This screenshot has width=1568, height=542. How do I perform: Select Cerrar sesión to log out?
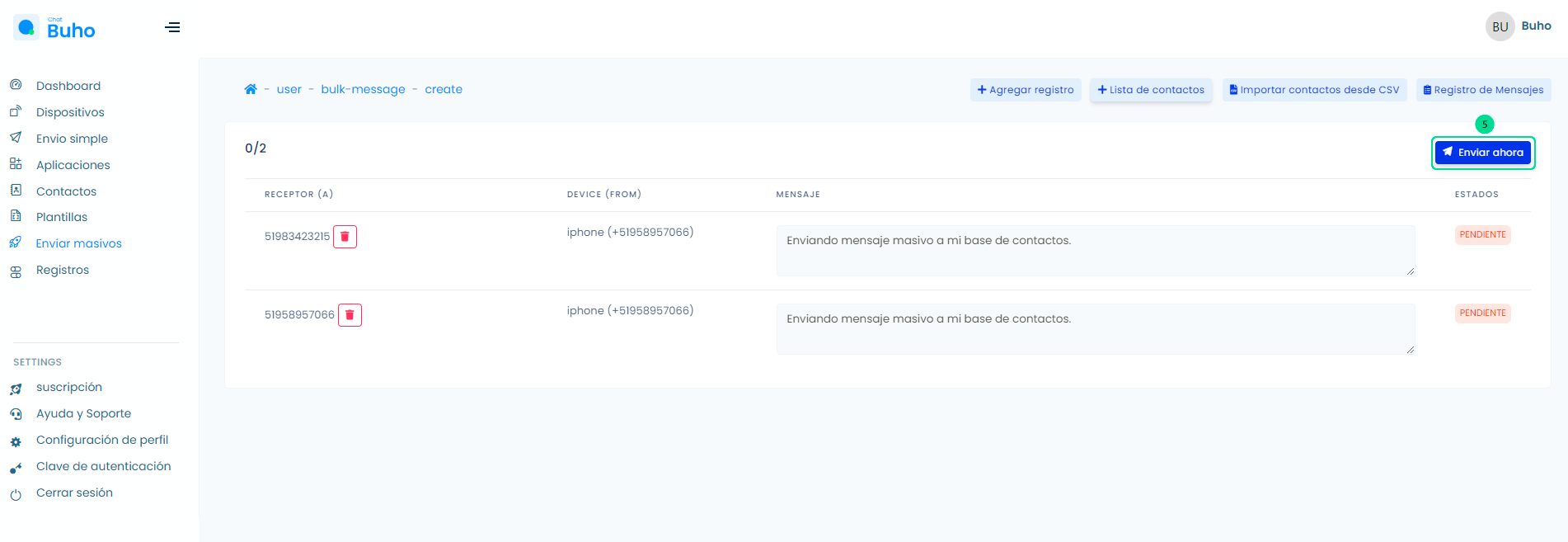coord(74,493)
